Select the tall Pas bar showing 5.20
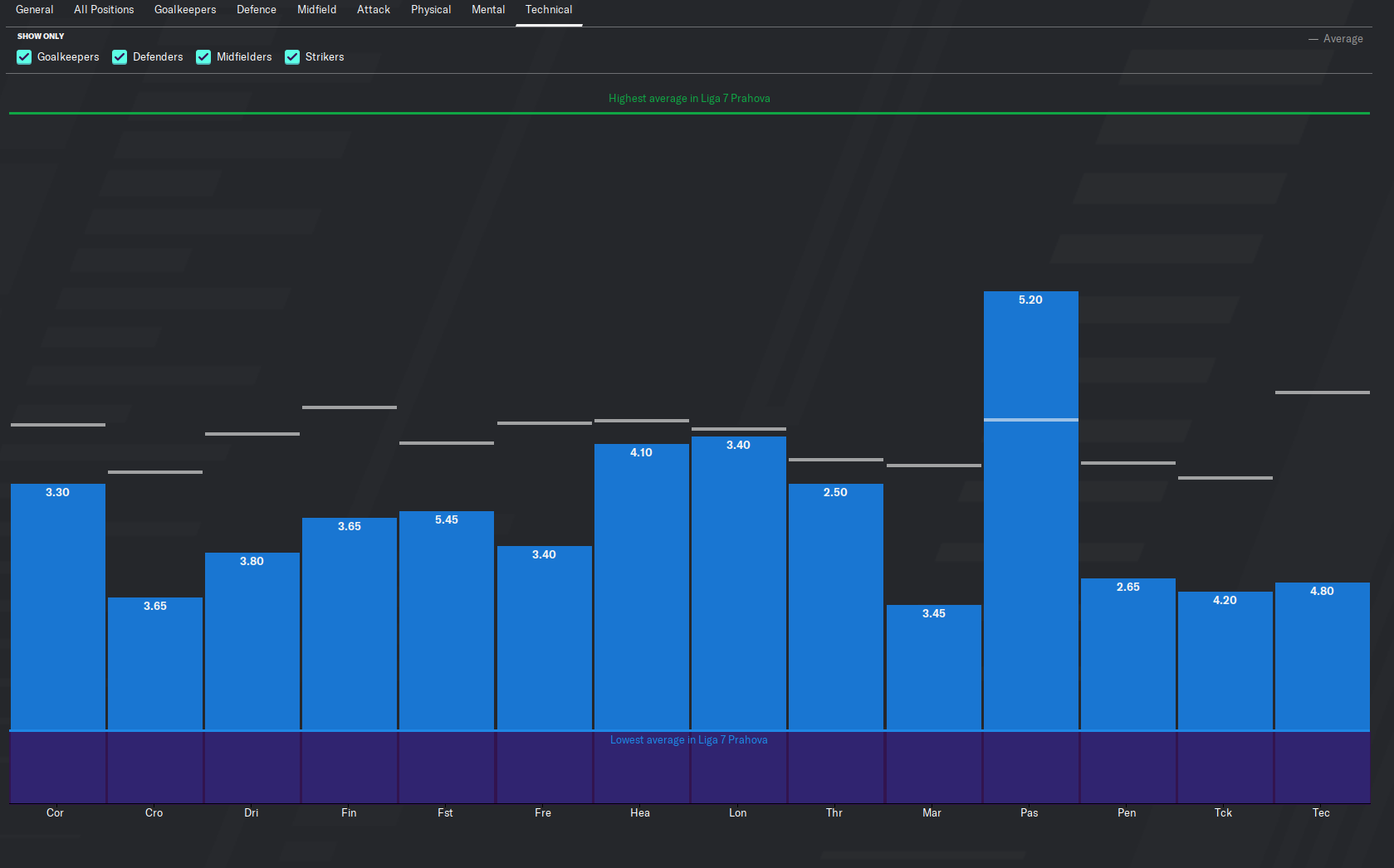The width and height of the screenshot is (1394, 868). pos(1031,510)
